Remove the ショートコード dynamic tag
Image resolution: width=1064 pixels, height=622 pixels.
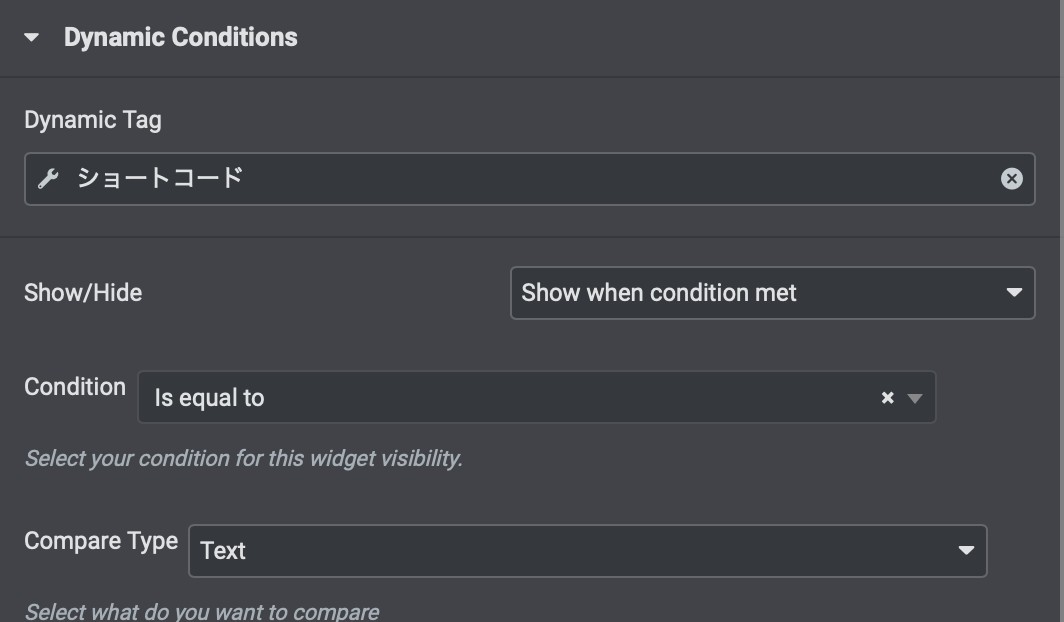(1011, 178)
